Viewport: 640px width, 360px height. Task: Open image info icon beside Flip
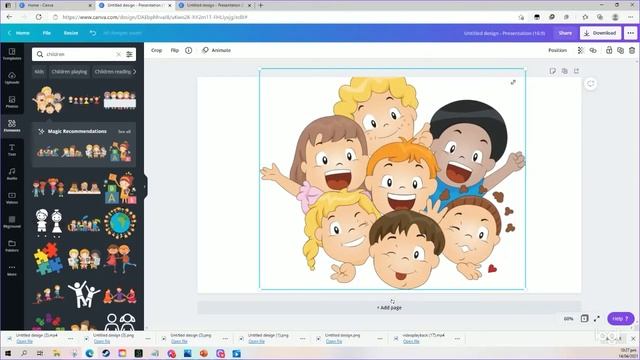click(189, 50)
